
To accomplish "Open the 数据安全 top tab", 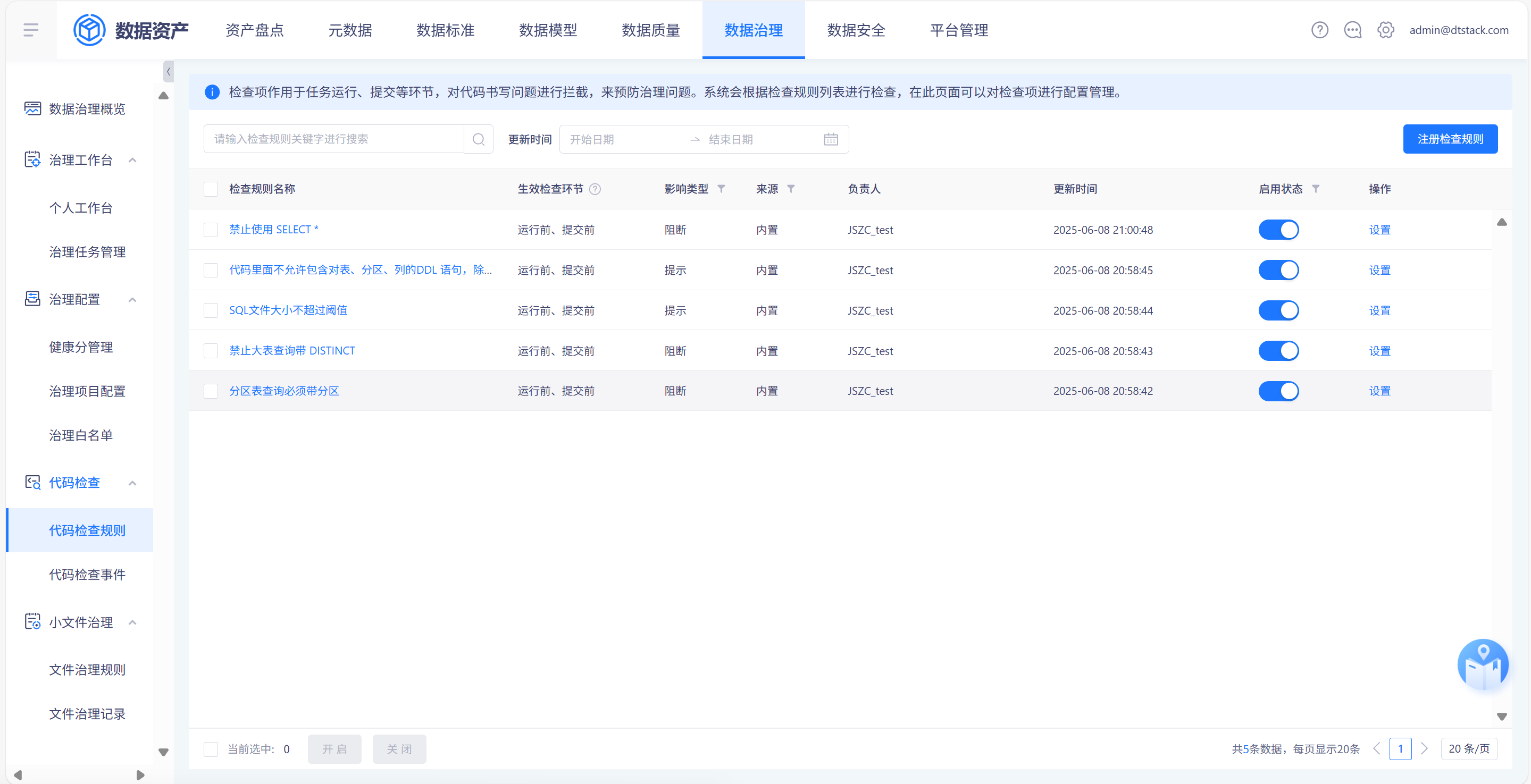I will click(856, 30).
